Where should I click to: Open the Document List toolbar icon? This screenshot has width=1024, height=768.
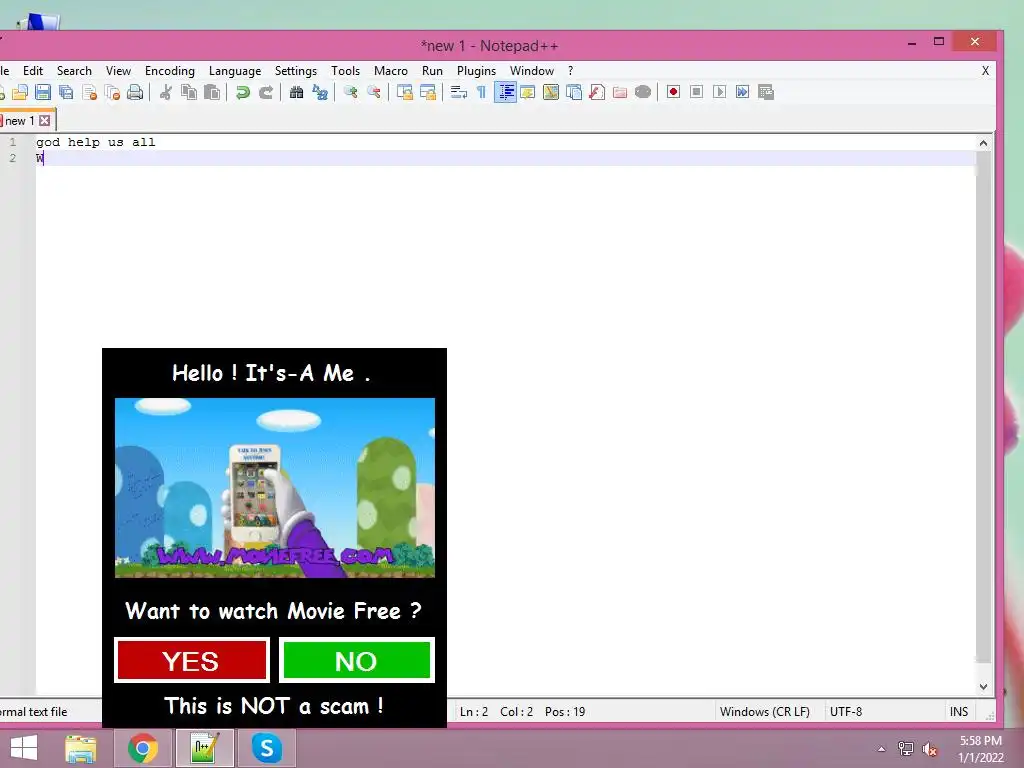coord(574,92)
